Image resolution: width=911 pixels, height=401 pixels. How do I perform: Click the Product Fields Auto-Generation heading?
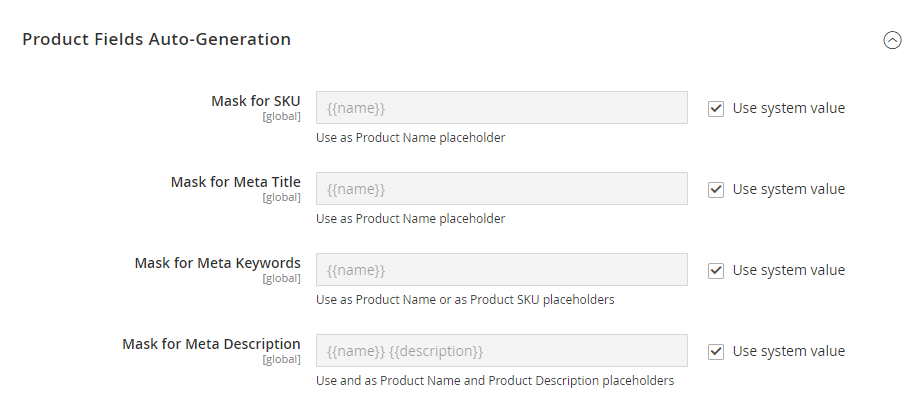point(156,39)
